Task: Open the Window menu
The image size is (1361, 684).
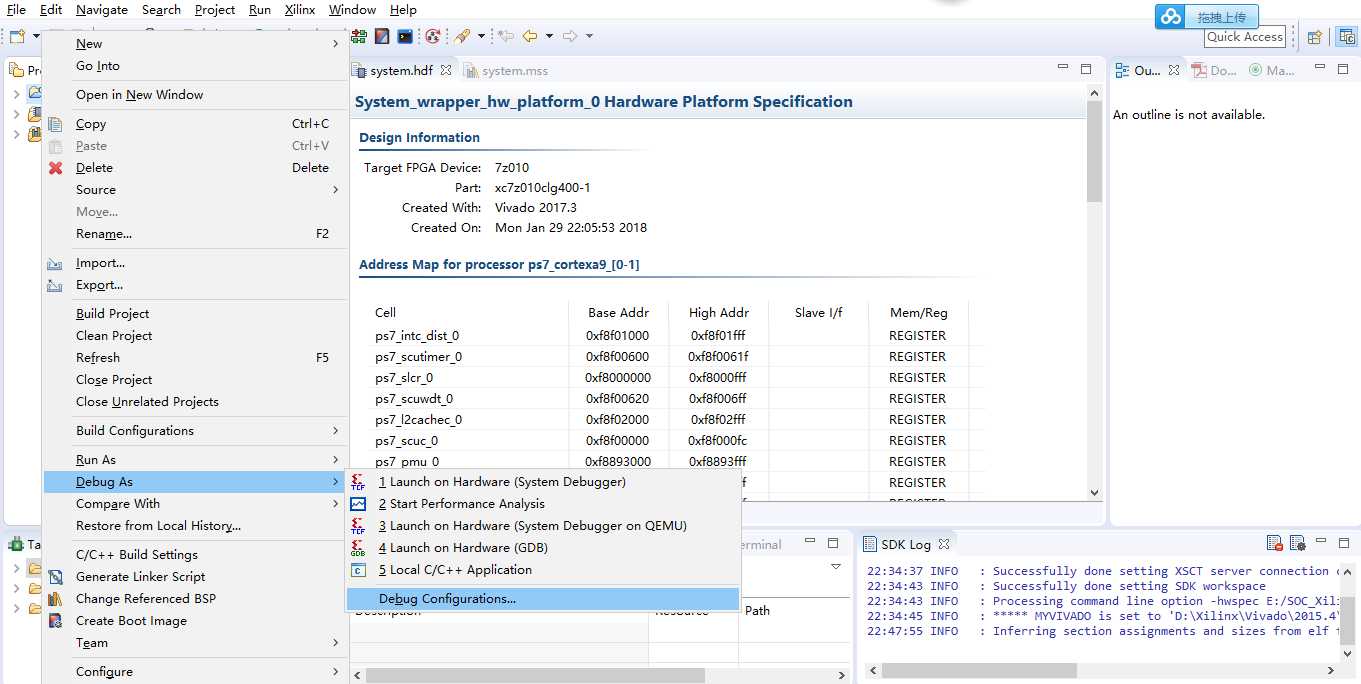Action: click(352, 9)
